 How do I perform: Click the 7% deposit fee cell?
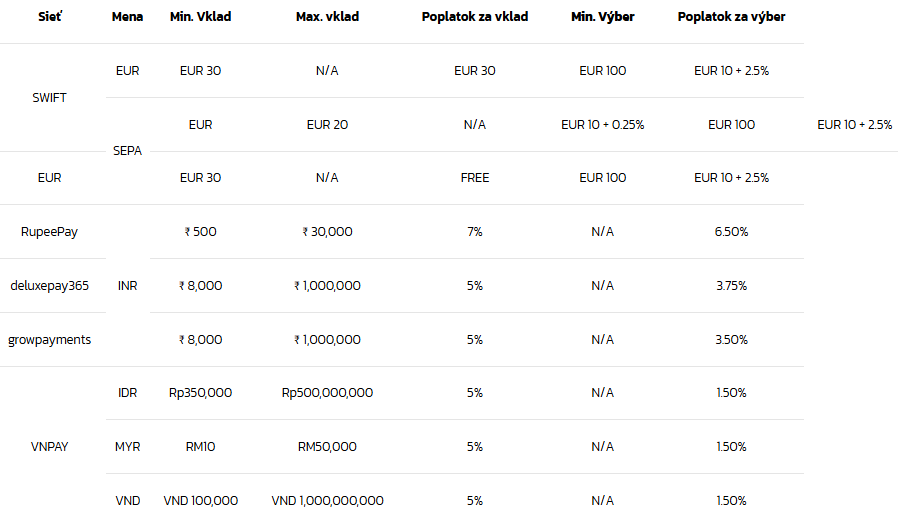474,232
